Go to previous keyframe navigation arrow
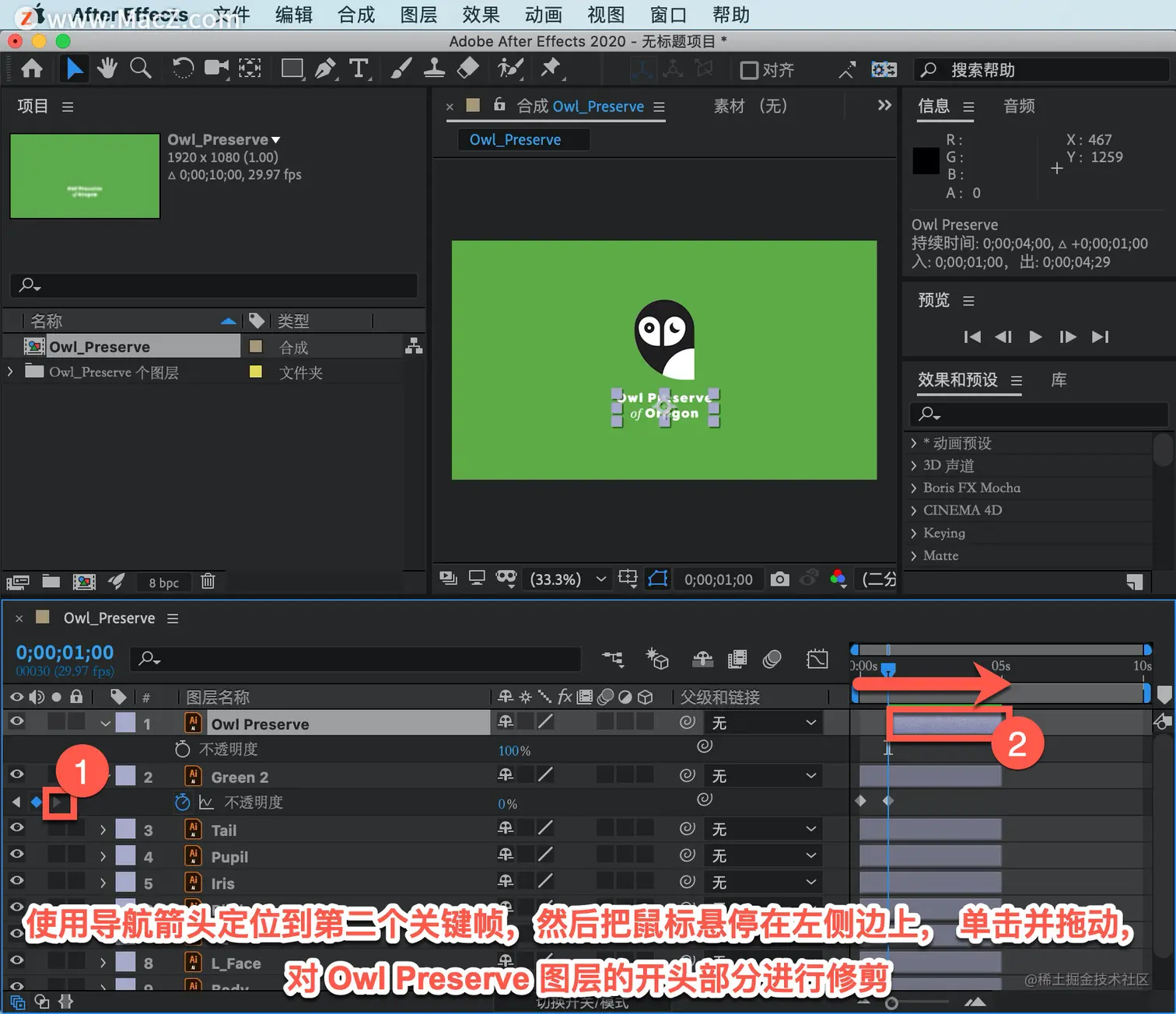This screenshot has width=1176, height=1014. [x=16, y=802]
